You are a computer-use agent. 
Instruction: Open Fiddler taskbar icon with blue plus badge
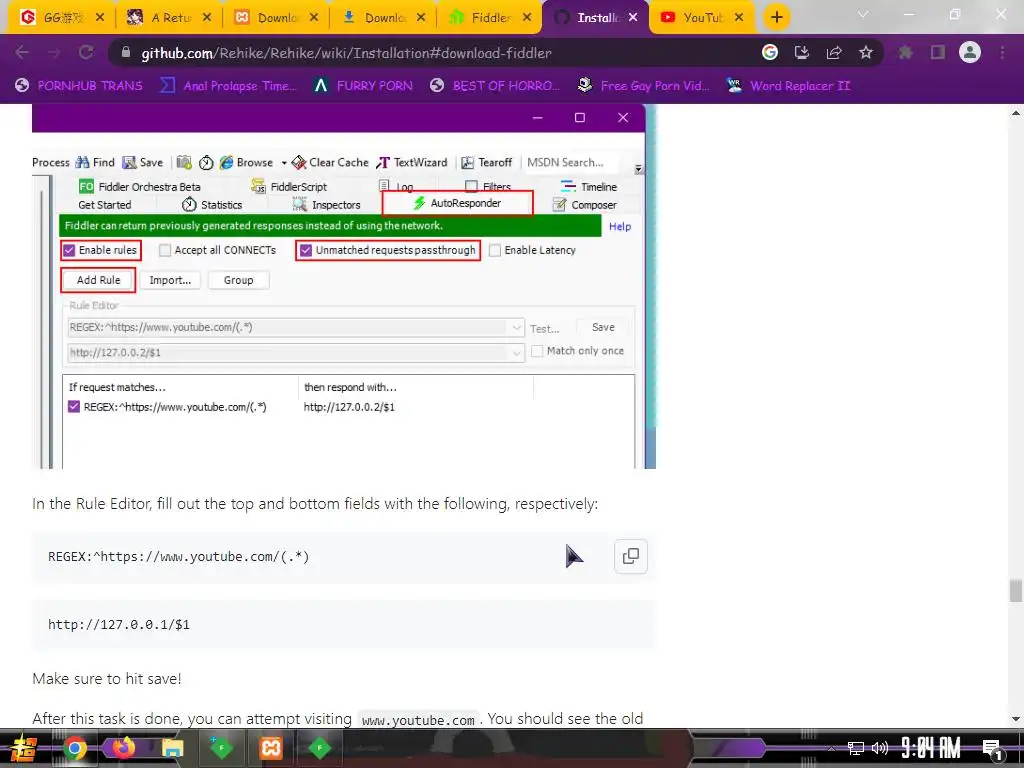(221, 748)
